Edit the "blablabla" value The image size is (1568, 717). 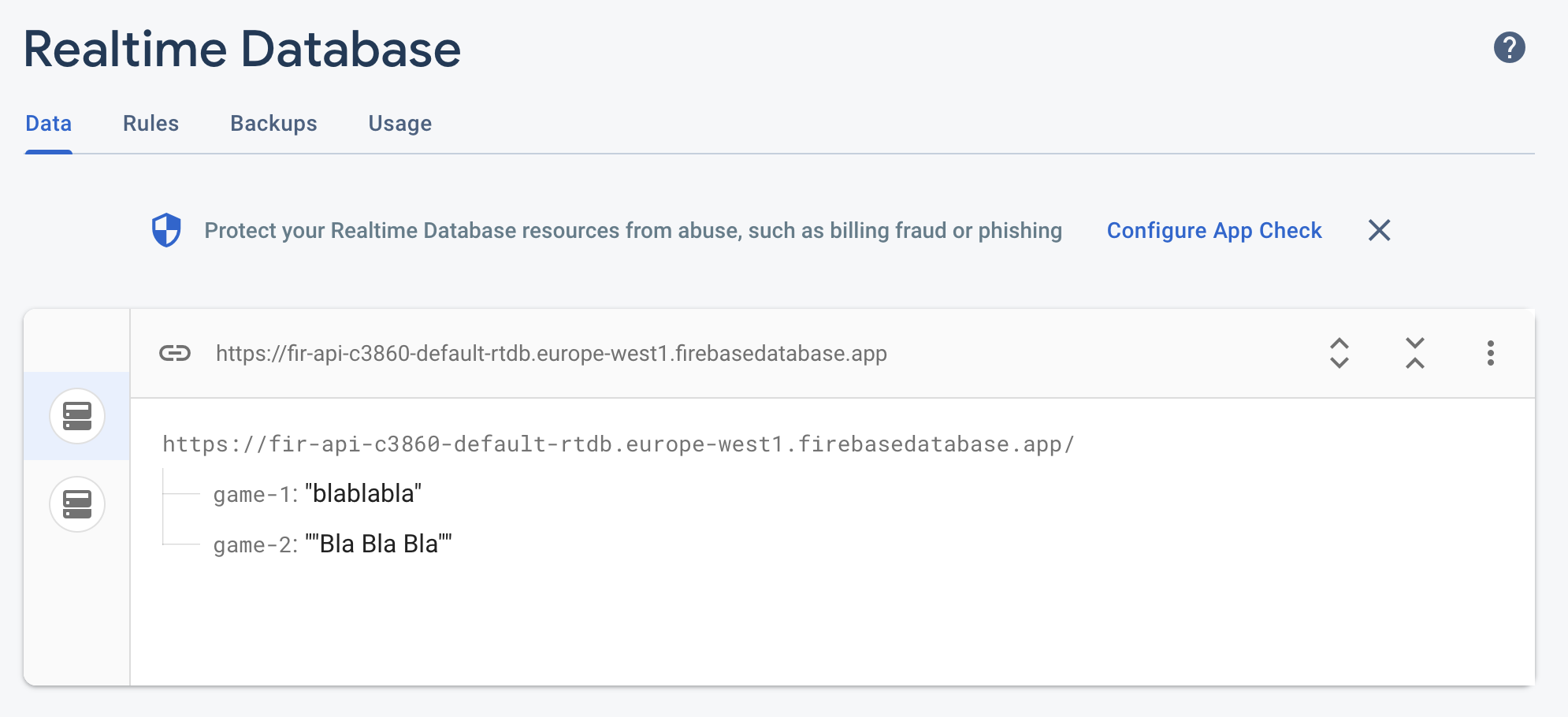click(363, 493)
